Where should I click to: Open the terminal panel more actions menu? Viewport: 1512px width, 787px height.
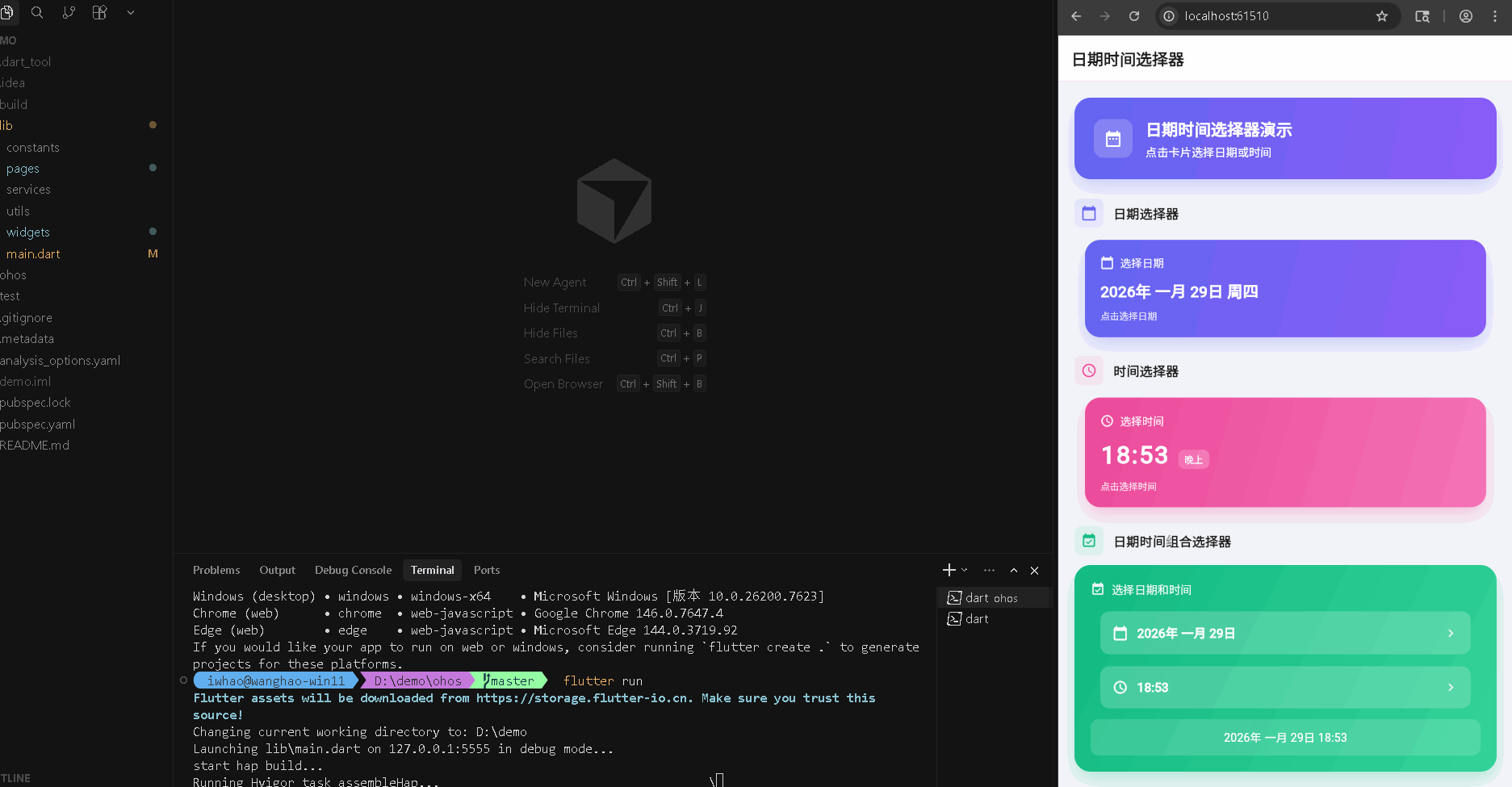990,570
